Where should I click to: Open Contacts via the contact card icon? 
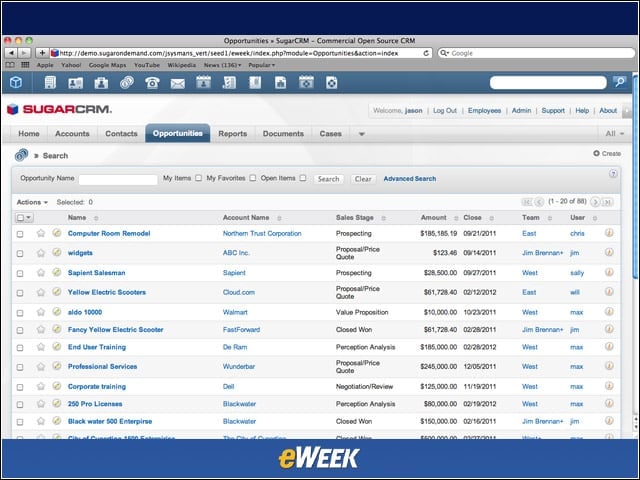pos(76,83)
